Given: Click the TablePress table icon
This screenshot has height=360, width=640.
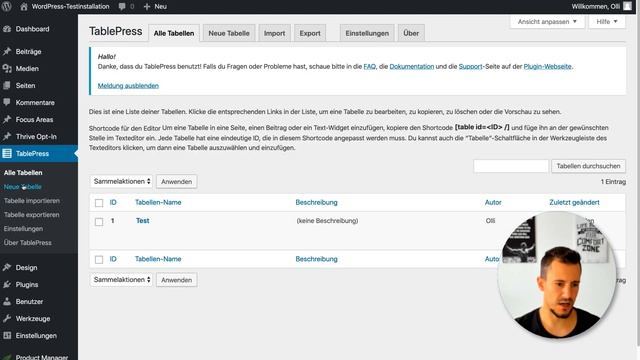Looking at the screenshot, I should [7, 153].
